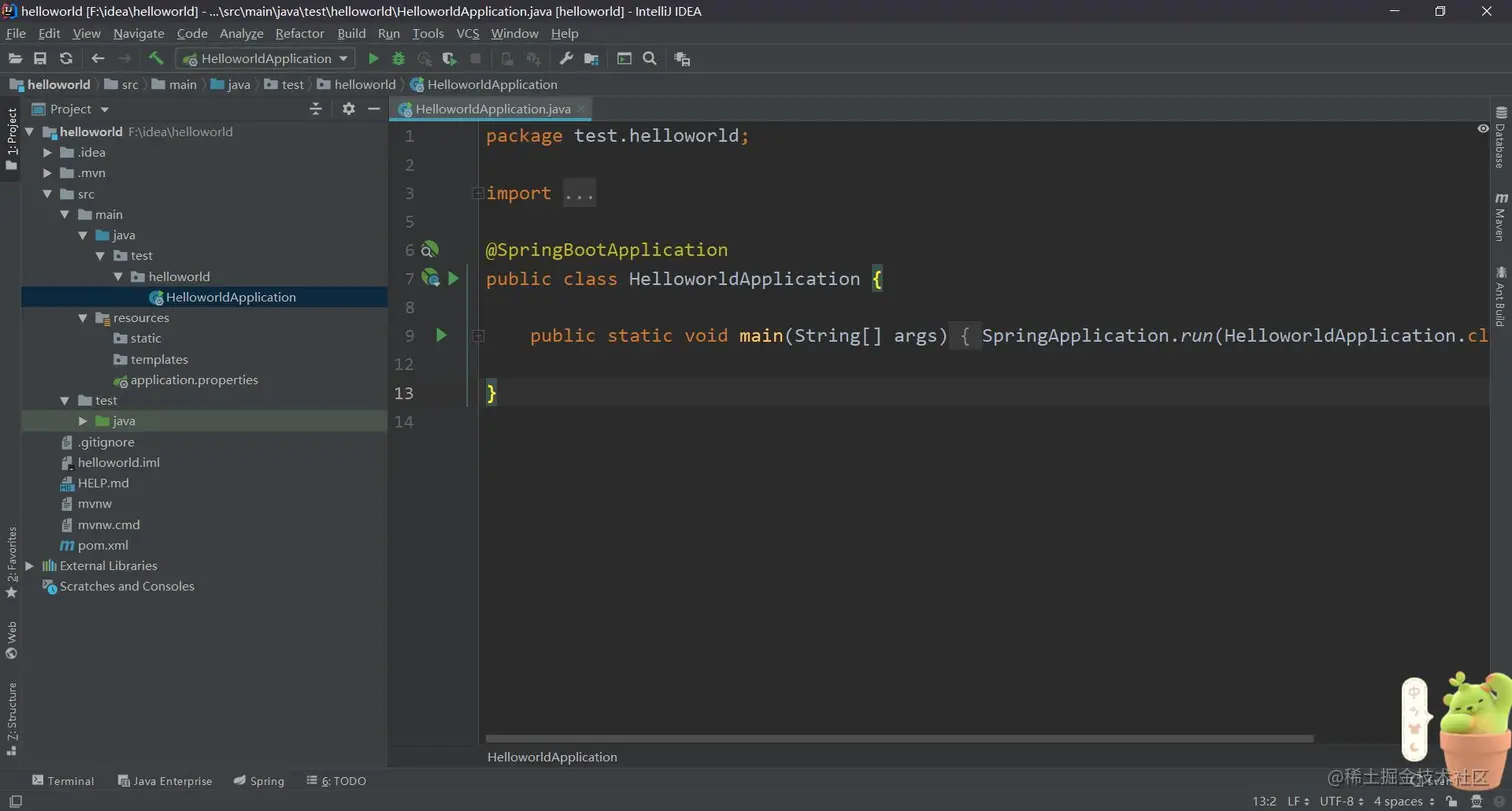The width and height of the screenshot is (1512, 811).
Task: Open Settings via the wrench icon
Action: 567,58
